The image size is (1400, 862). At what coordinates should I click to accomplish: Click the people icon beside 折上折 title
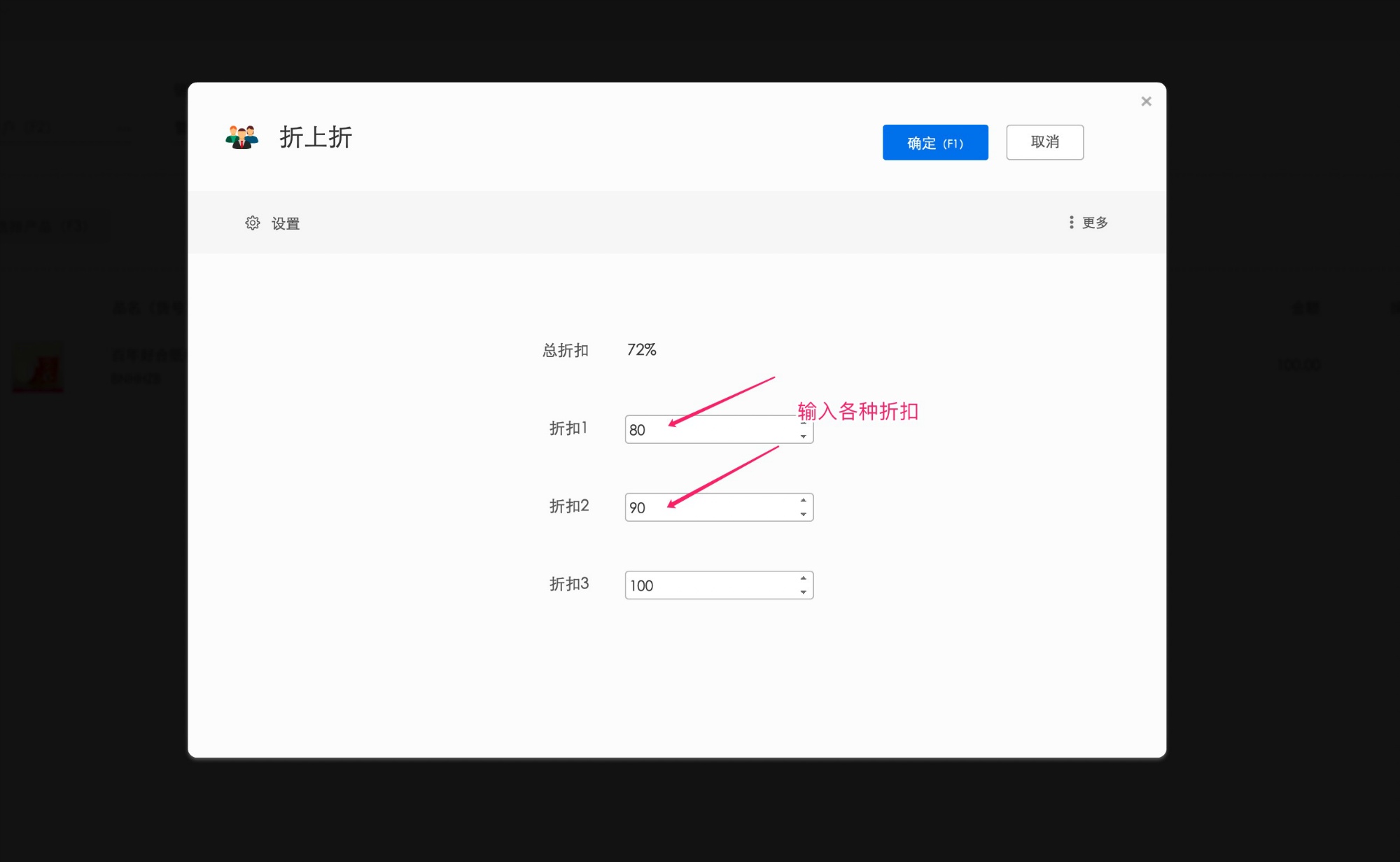(242, 137)
